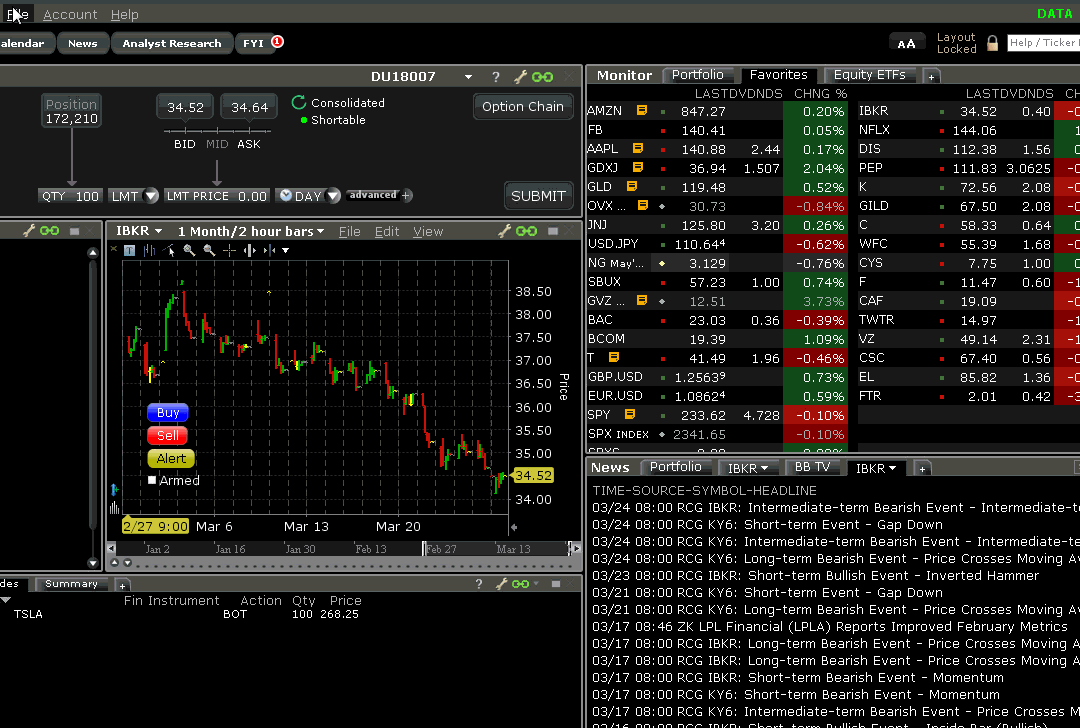
Task: Open the wrench configuration icon on the Order Entry panel
Action: 518,76
